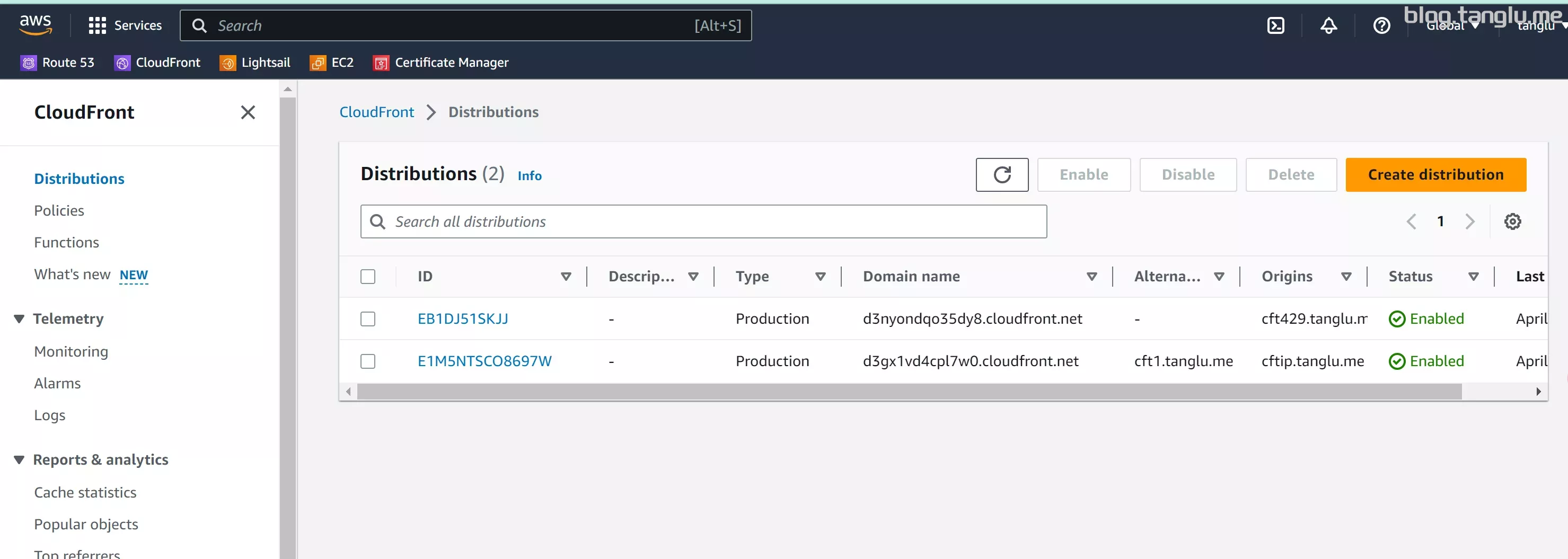Click the table's horizontal scrollbar
The width and height of the screenshot is (1568, 559).
[x=910, y=392]
